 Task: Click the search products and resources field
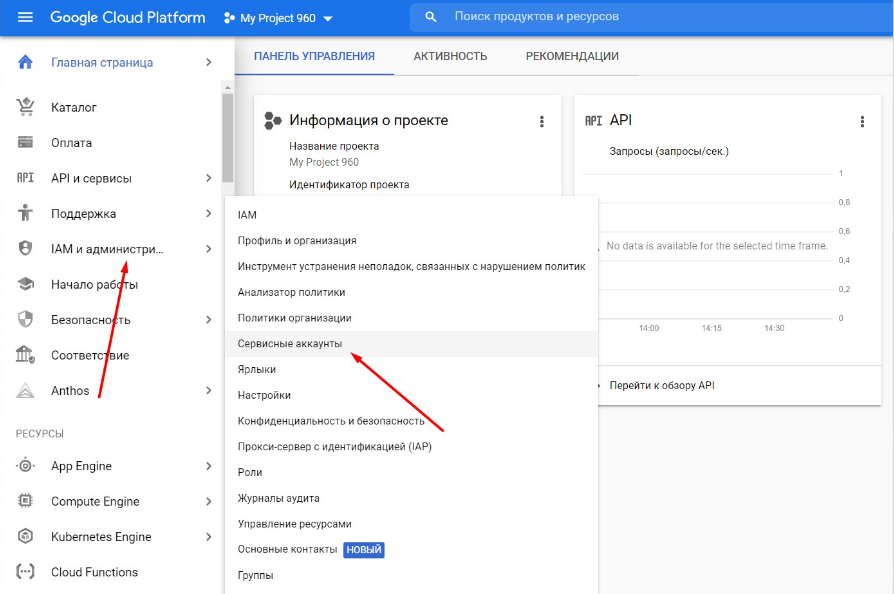[x=652, y=17]
